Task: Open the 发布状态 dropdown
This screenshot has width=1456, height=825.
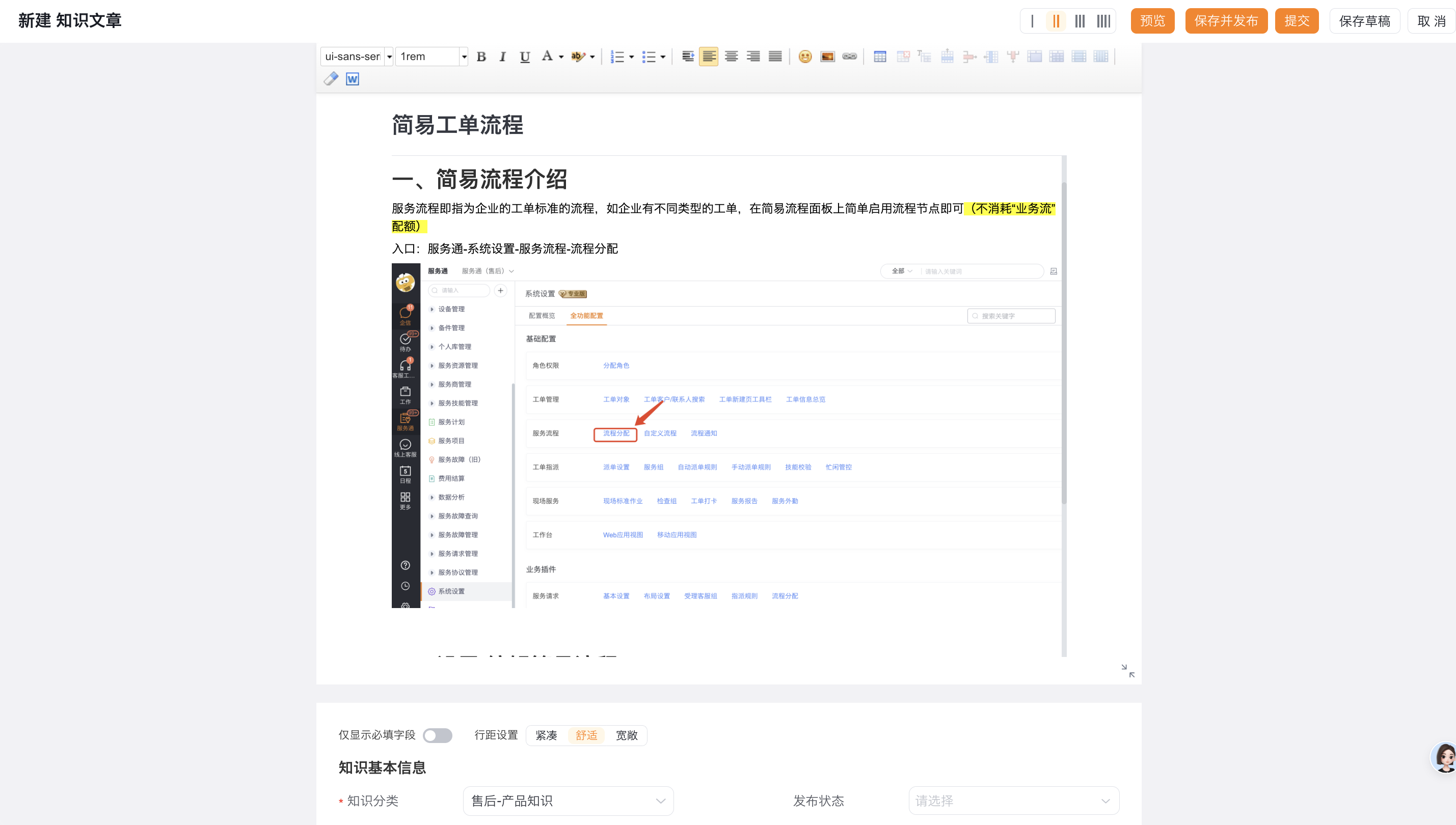Action: point(1013,801)
